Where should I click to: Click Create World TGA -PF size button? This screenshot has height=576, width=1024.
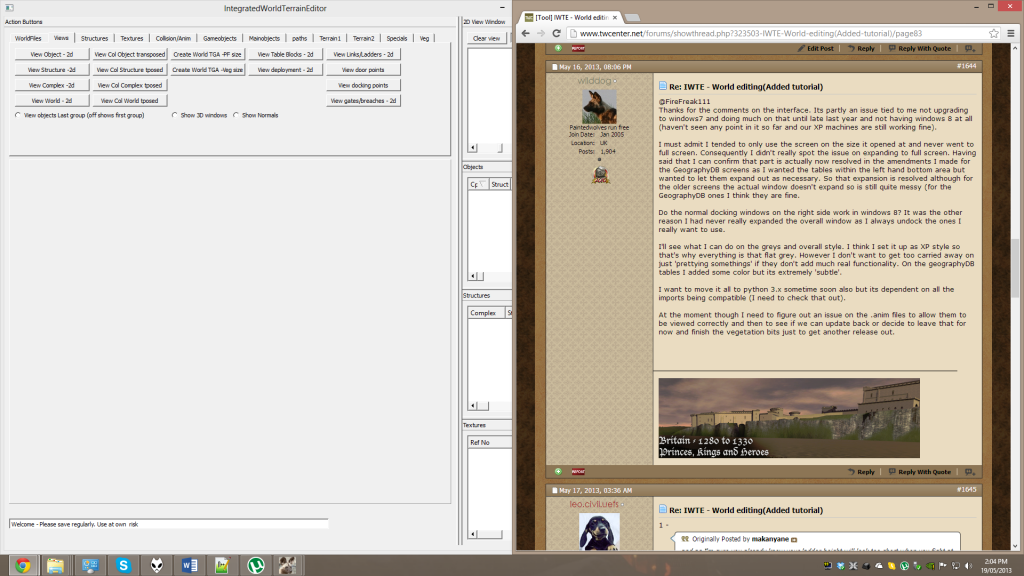pyautogui.click(x=207, y=54)
